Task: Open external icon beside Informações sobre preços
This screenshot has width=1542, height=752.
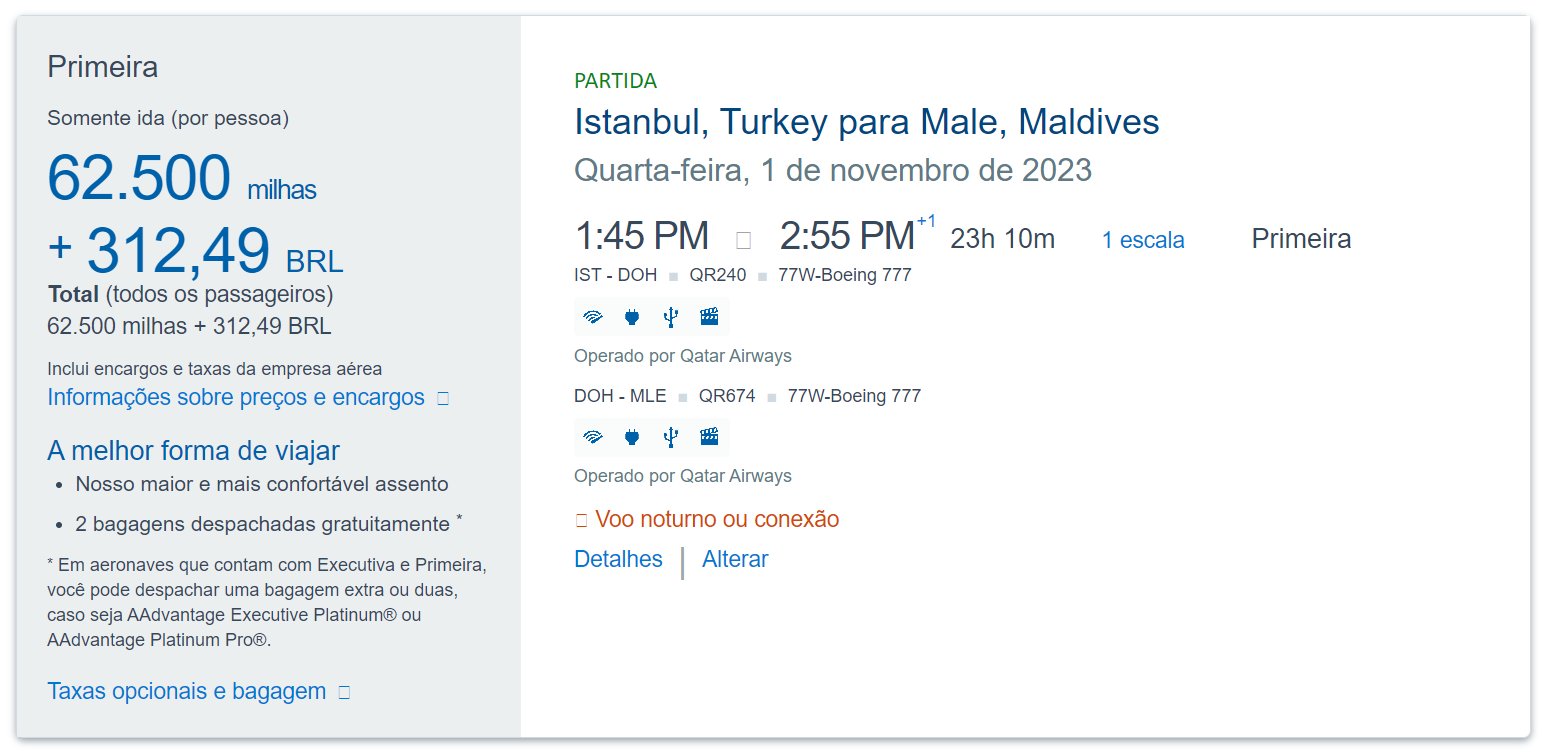Action: click(x=444, y=399)
